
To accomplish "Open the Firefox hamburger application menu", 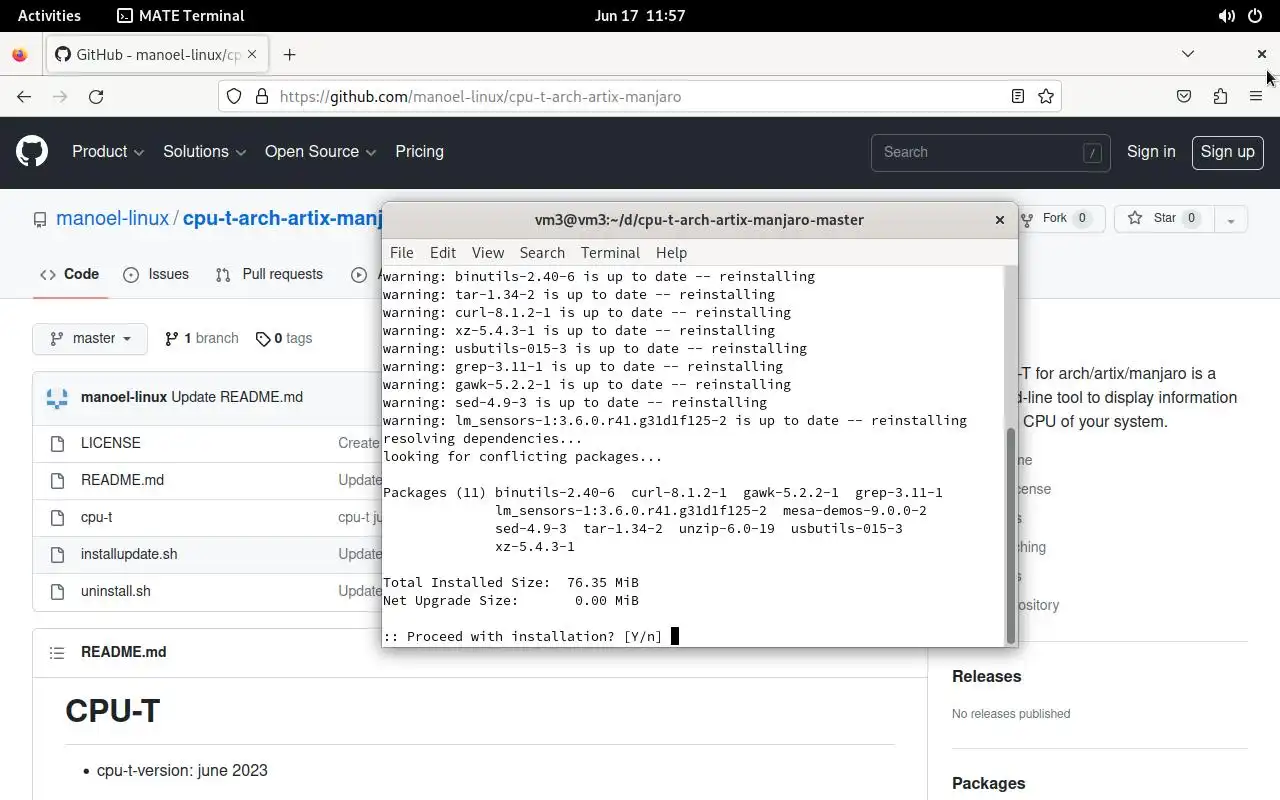I will [x=1256, y=97].
